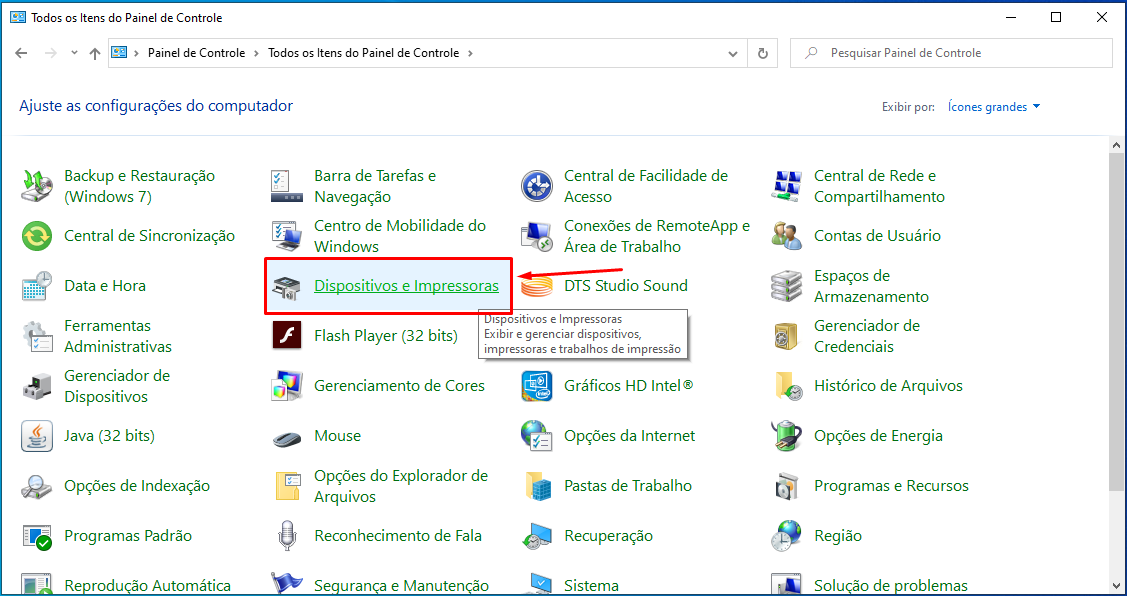The width and height of the screenshot is (1127, 596).
Task: Open the Reconhecimento de Fala microphone icon
Action: [287, 536]
